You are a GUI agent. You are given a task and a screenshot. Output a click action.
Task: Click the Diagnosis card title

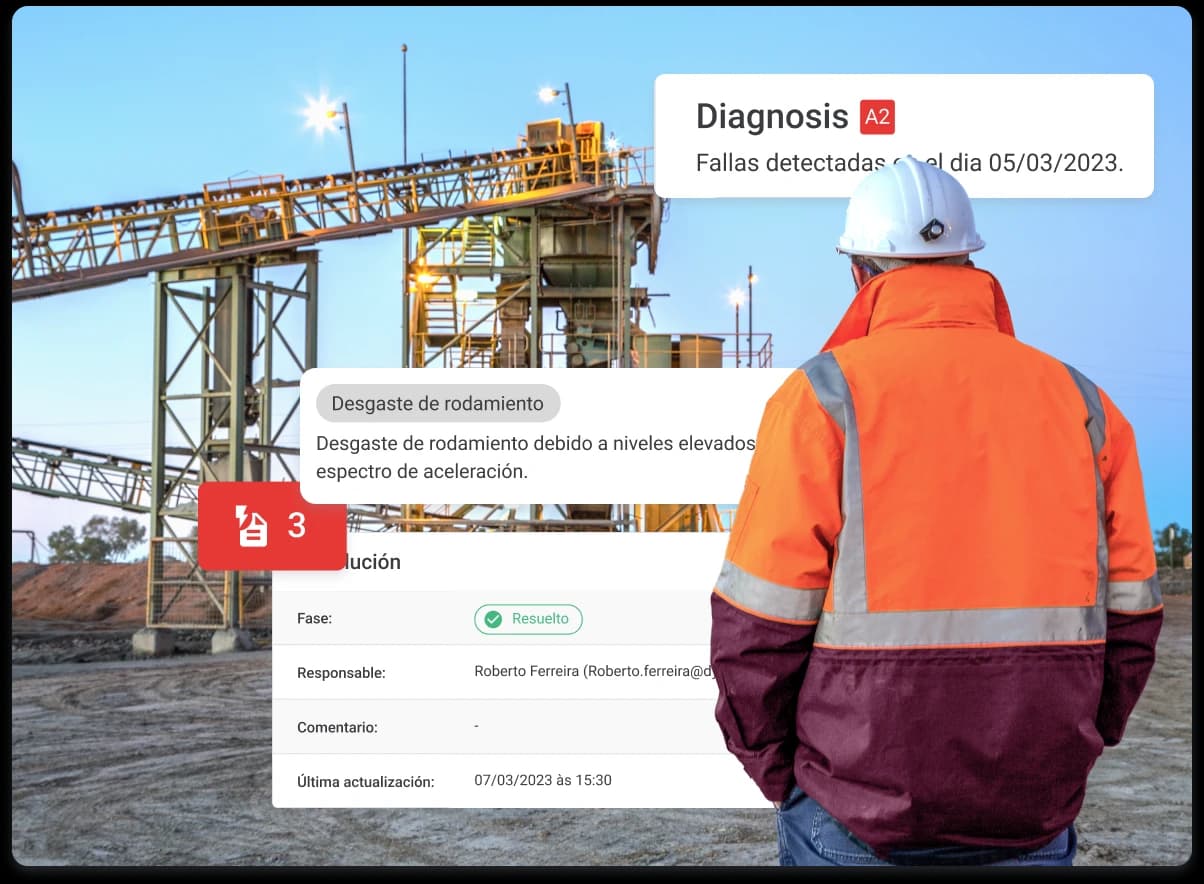[x=771, y=116]
